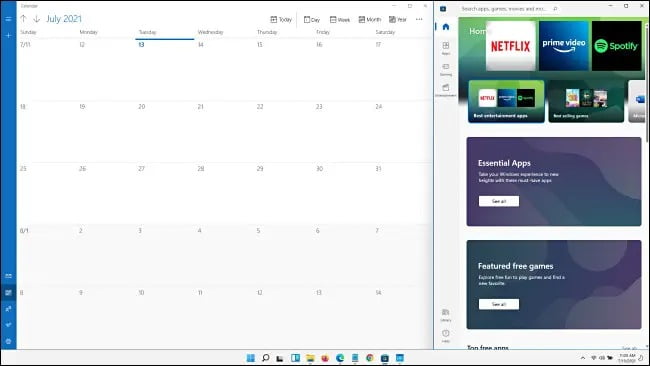Open the Store Gaming section

[446, 69]
